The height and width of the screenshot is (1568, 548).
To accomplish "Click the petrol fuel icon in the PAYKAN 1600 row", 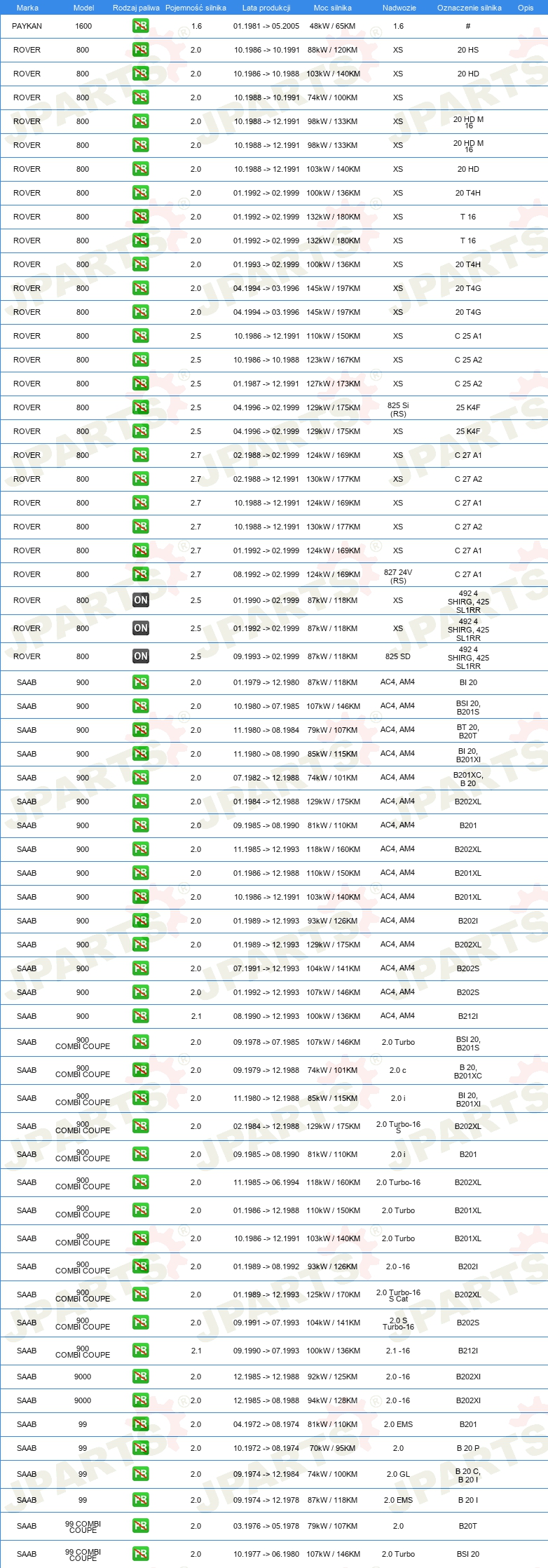I will coord(141,26).
